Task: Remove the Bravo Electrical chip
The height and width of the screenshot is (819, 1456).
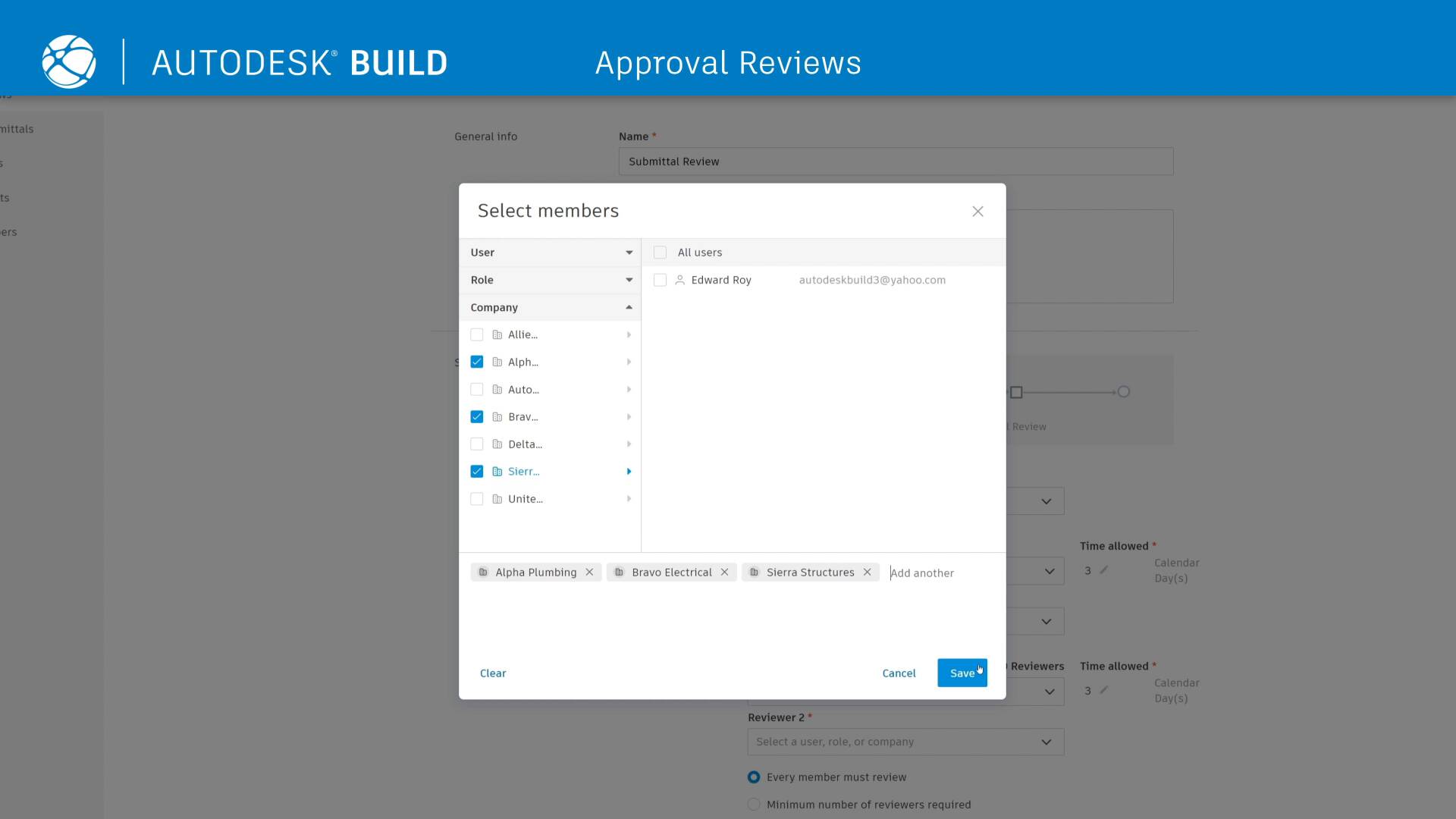Action: tap(724, 573)
